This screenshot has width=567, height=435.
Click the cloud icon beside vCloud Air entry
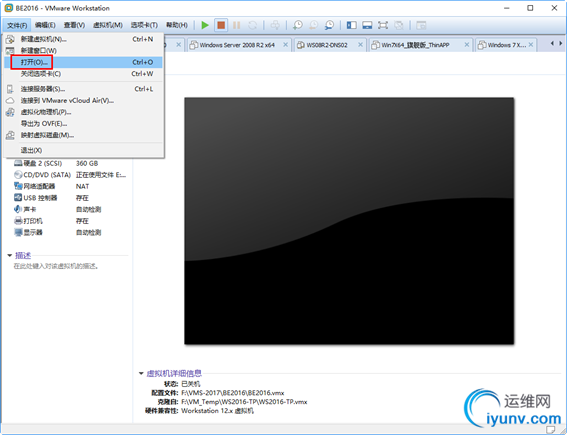pyautogui.click(x=10, y=101)
